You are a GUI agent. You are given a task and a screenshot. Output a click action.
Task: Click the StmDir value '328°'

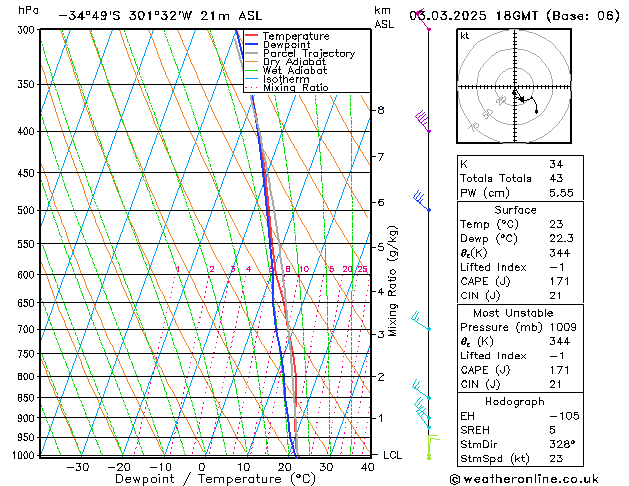[x=562, y=445]
